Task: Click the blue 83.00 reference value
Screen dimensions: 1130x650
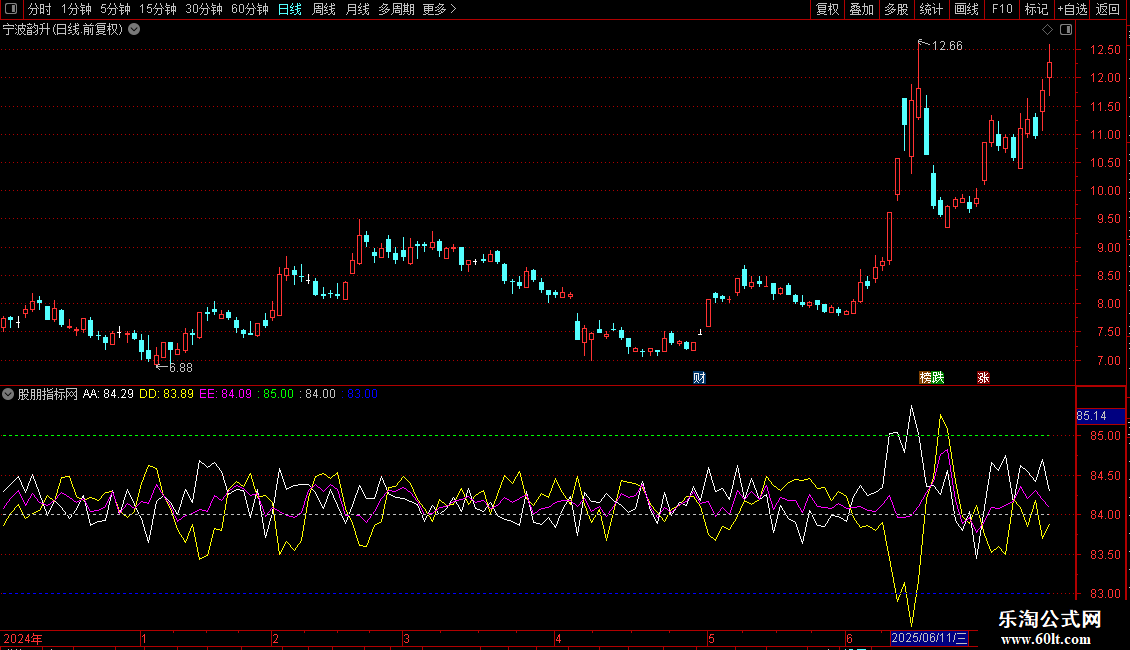Action: [362, 394]
